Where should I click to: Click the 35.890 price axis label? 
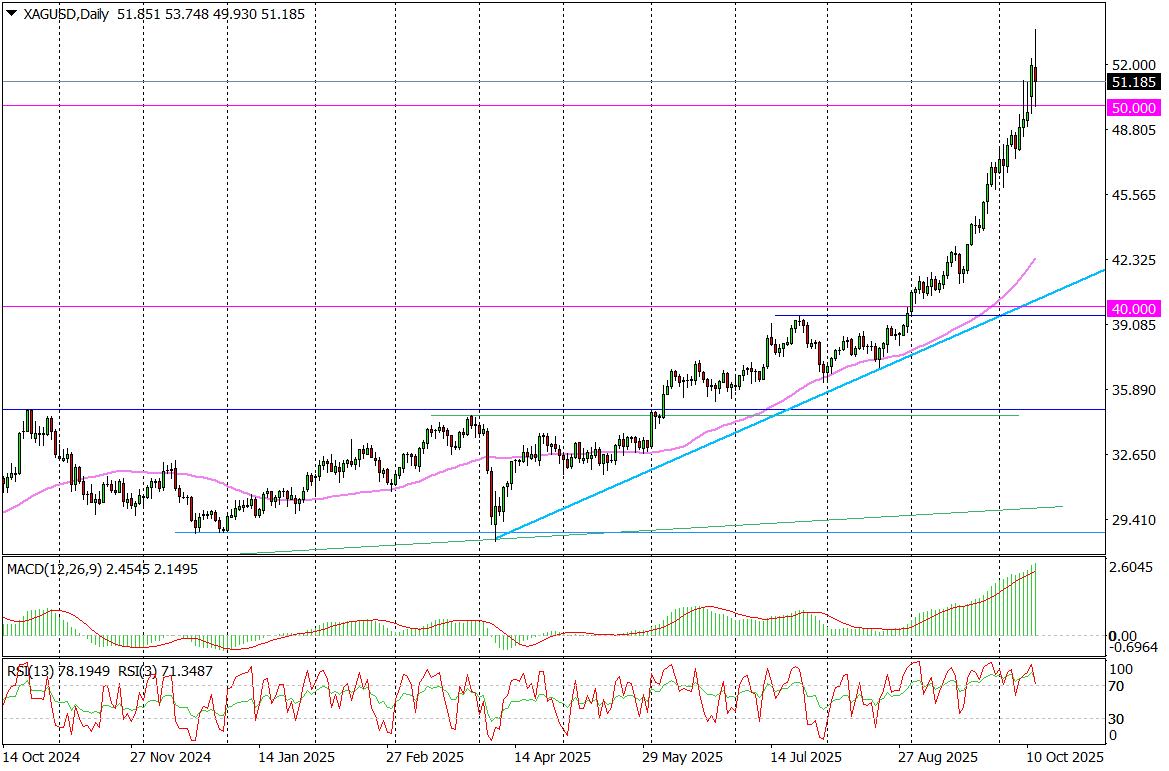point(1132,390)
